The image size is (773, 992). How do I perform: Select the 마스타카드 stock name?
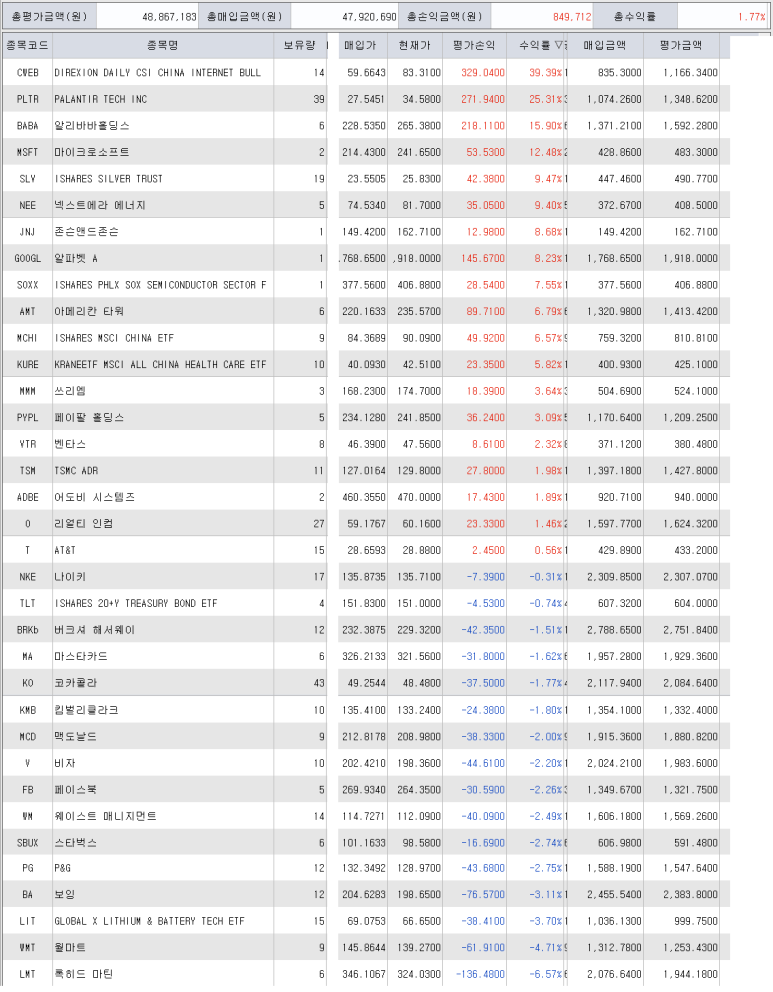(x=81, y=657)
